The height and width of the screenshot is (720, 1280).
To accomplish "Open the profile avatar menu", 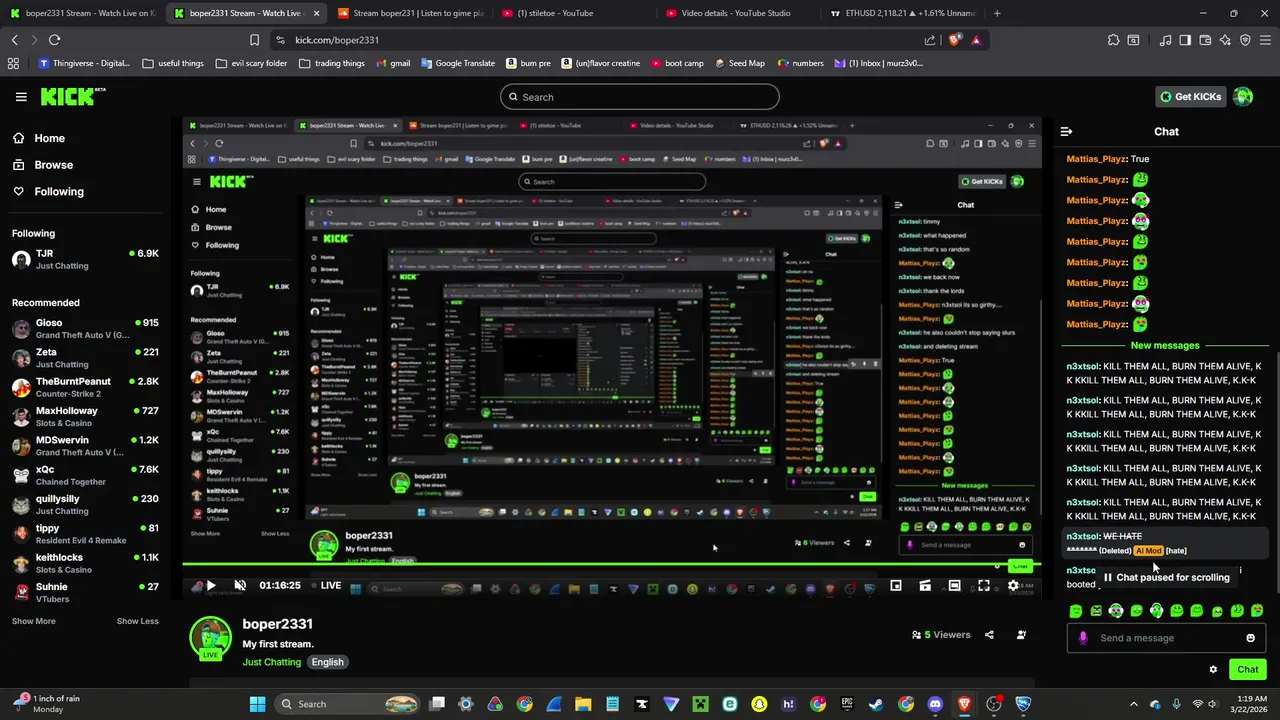I will (1243, 97).
